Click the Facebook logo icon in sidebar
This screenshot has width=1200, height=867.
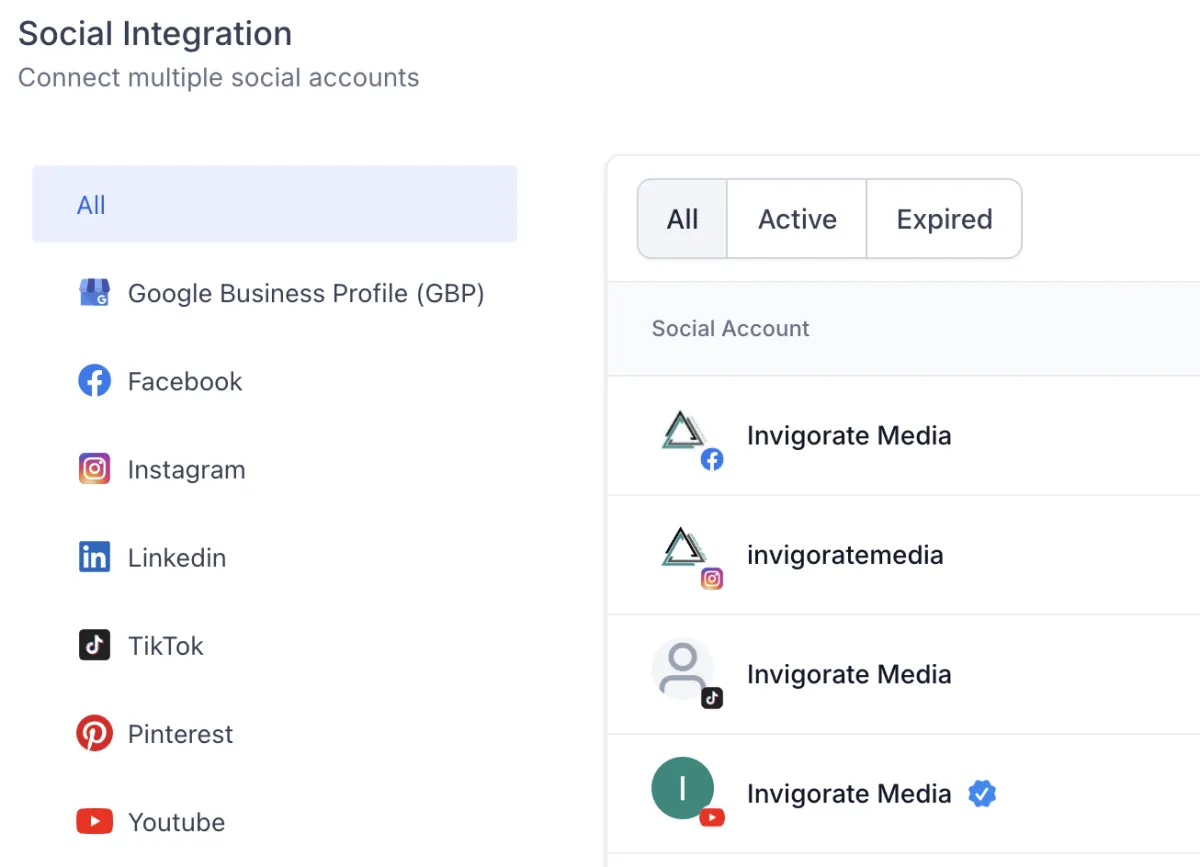pyautogui.click(x=94, y=381)
